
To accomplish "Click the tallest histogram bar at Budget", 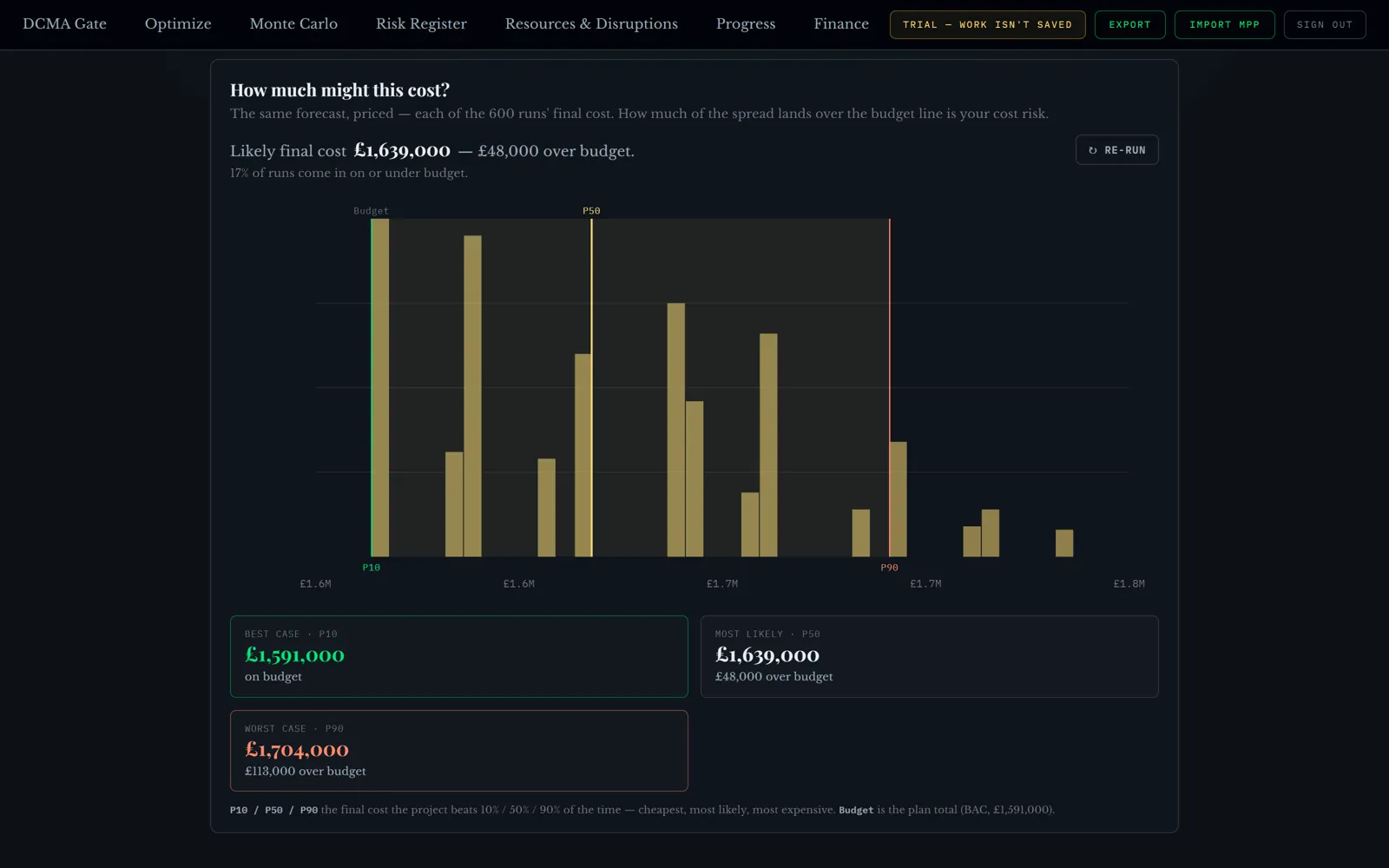I will coord(380,387).
